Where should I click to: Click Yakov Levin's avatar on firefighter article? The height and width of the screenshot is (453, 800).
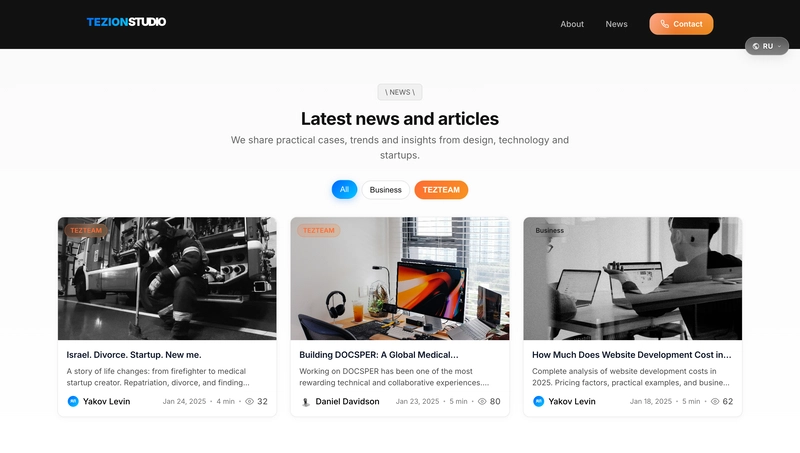pyautogui.click(x=73, y=401)
